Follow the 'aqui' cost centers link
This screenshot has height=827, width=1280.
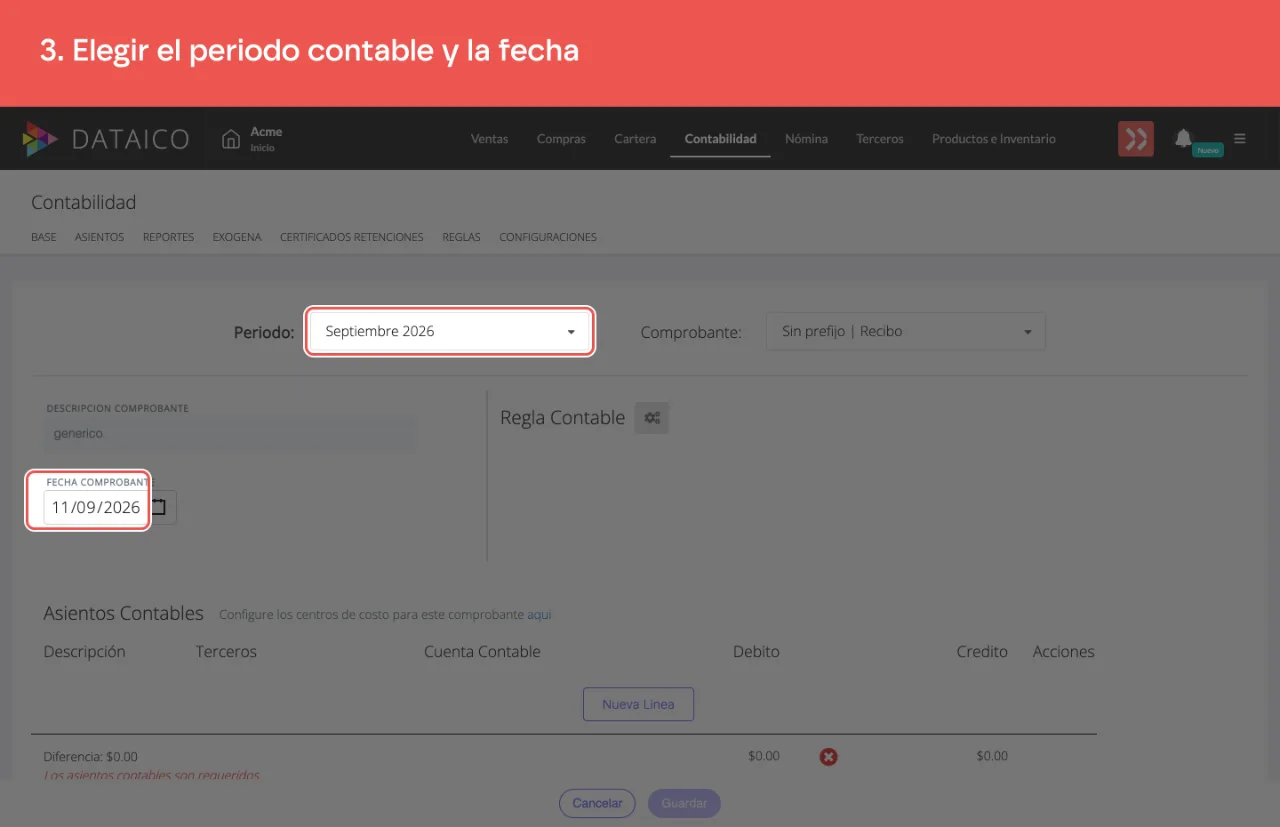[539, 615]
